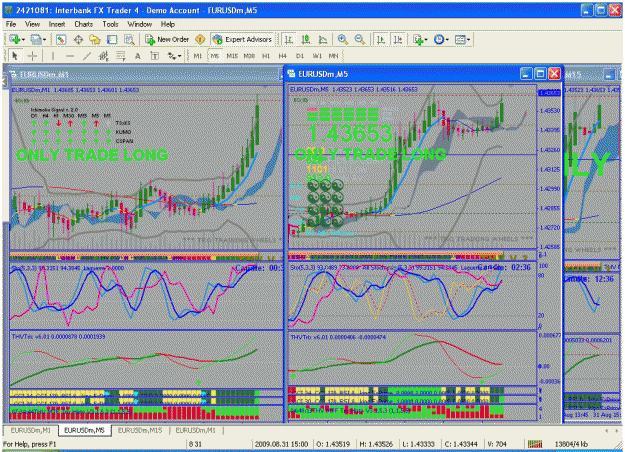
Task: Switch timeframe to M1
Action: [198, 56]
